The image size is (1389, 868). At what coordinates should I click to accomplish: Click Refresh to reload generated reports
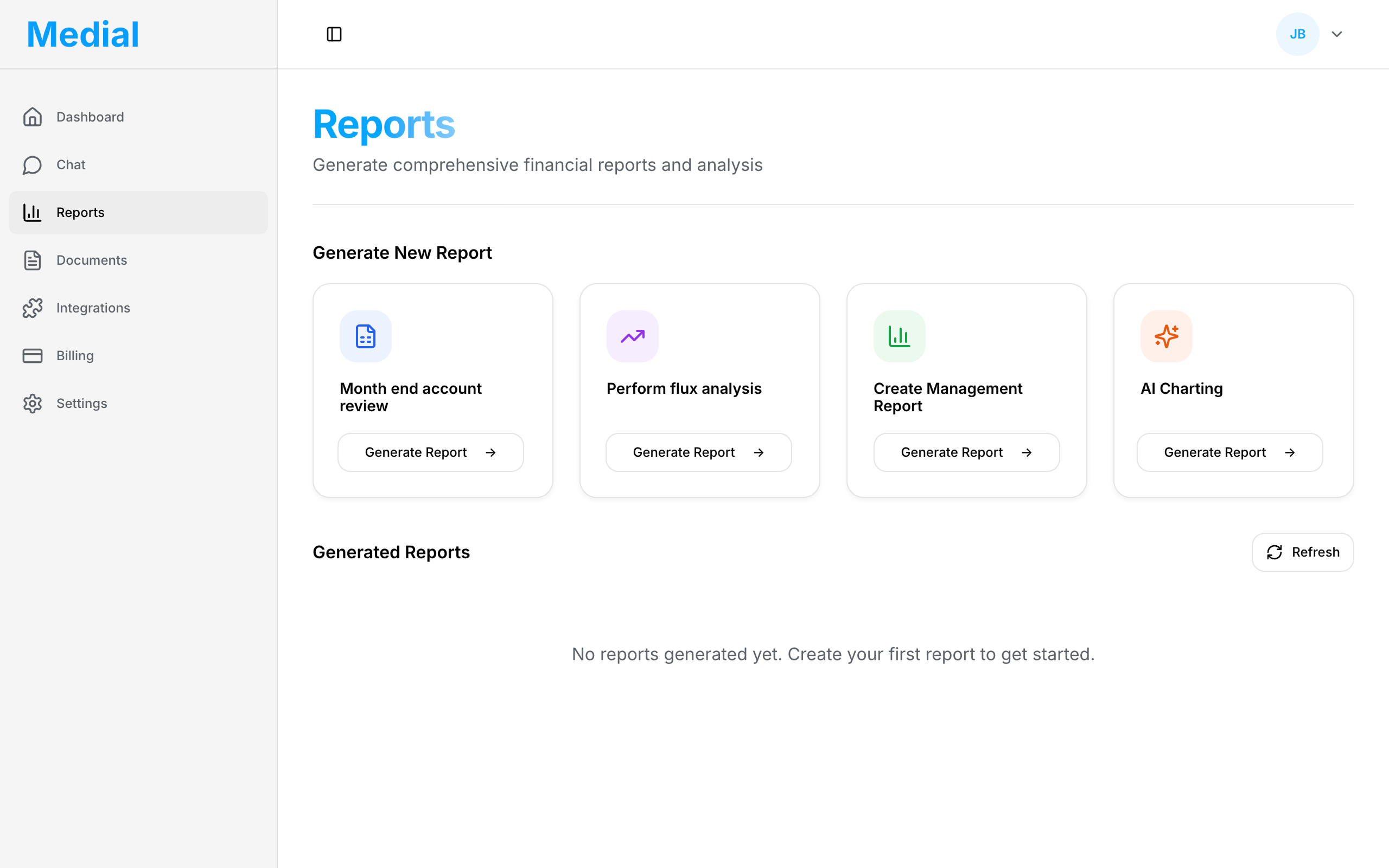1302,552
